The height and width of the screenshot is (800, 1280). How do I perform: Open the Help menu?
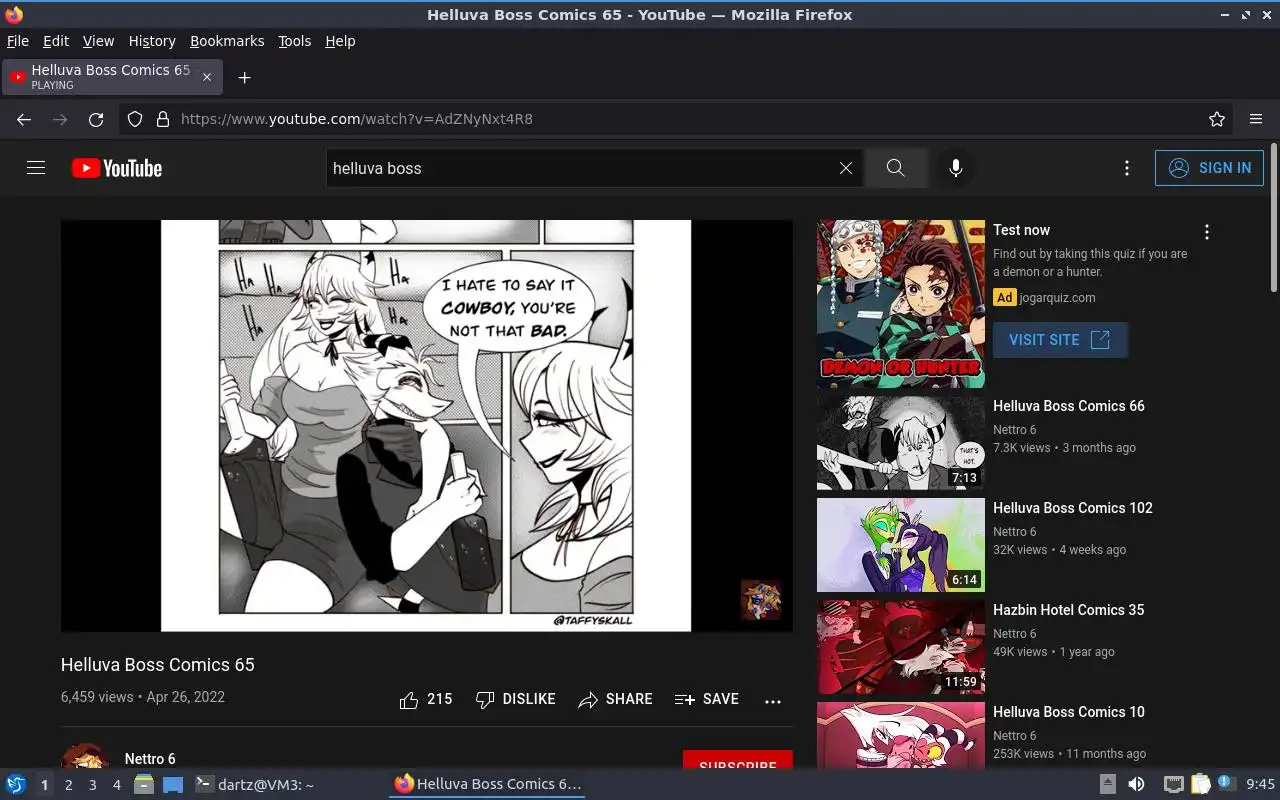tap(340, 41)
